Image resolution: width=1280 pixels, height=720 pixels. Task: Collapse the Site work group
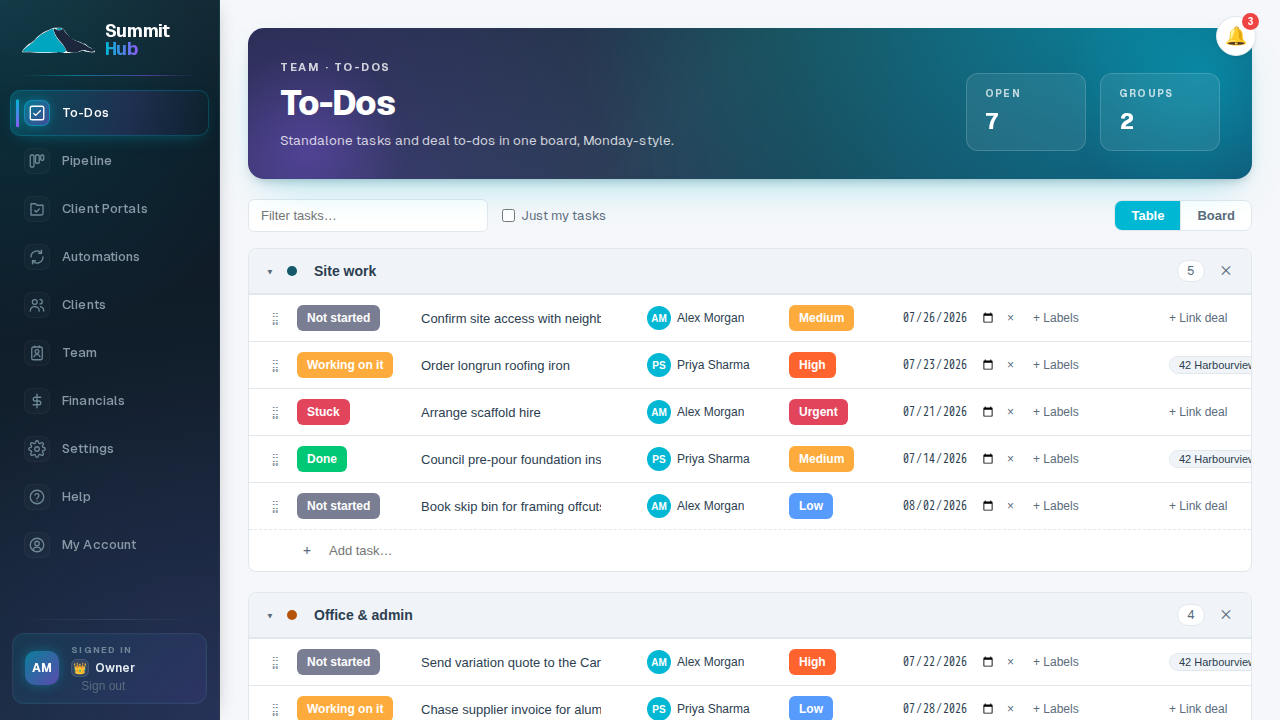[x=270, y=272]
